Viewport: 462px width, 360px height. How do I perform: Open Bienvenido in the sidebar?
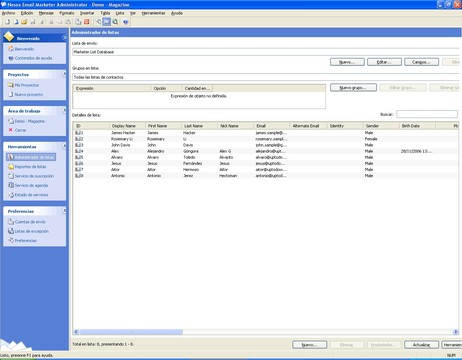click(21, 49)
